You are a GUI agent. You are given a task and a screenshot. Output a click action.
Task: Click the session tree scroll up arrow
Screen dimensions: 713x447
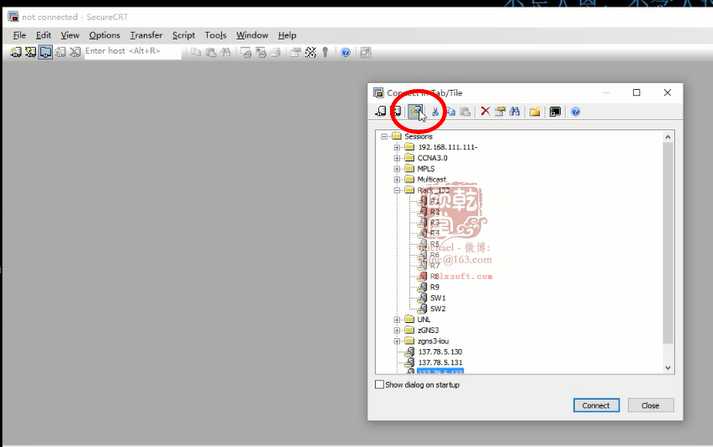click(668, 136)
